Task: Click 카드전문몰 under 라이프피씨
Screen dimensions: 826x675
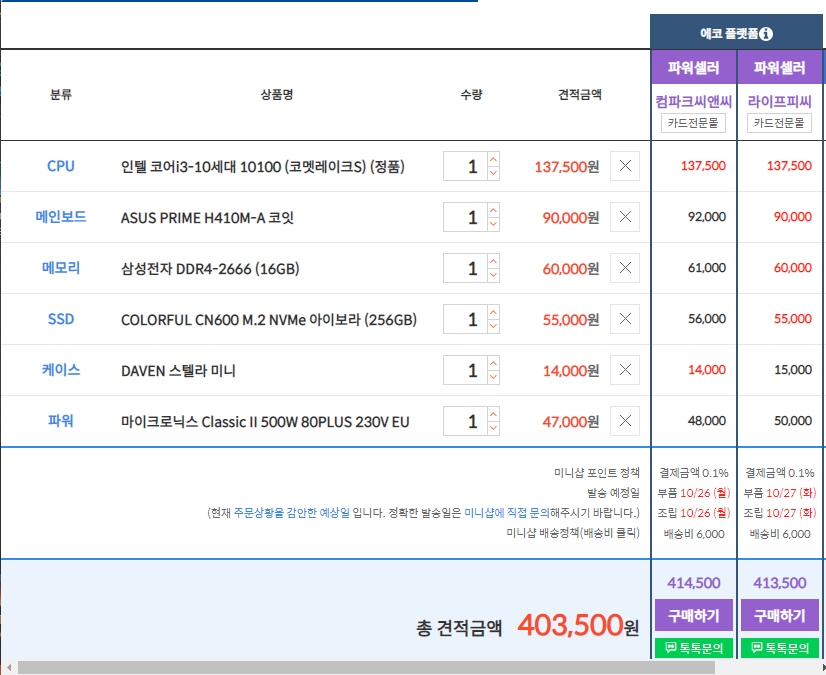Action: click(779, 123)
